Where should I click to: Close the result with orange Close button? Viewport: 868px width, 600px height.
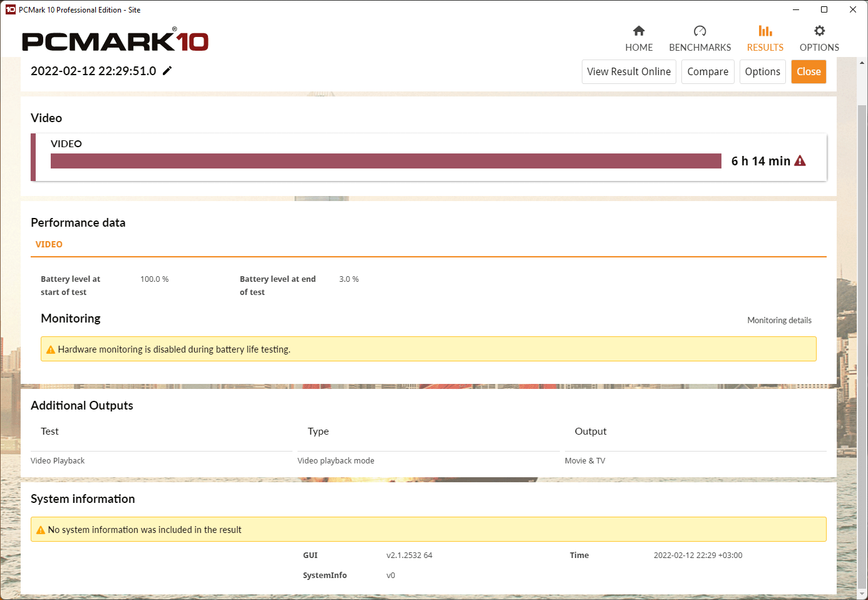[x=808, y=71]
